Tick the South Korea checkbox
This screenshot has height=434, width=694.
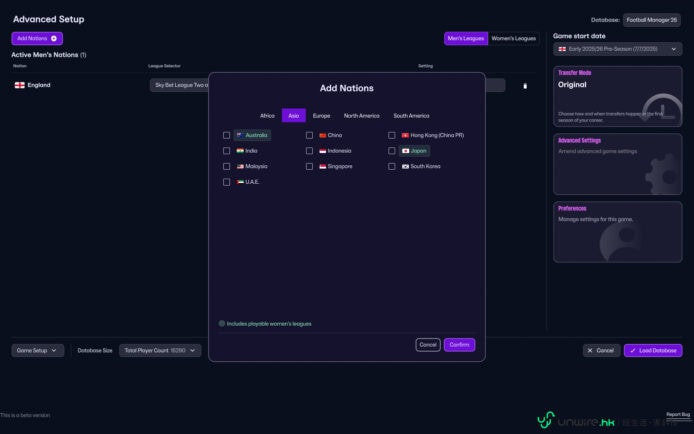(392, 166)
